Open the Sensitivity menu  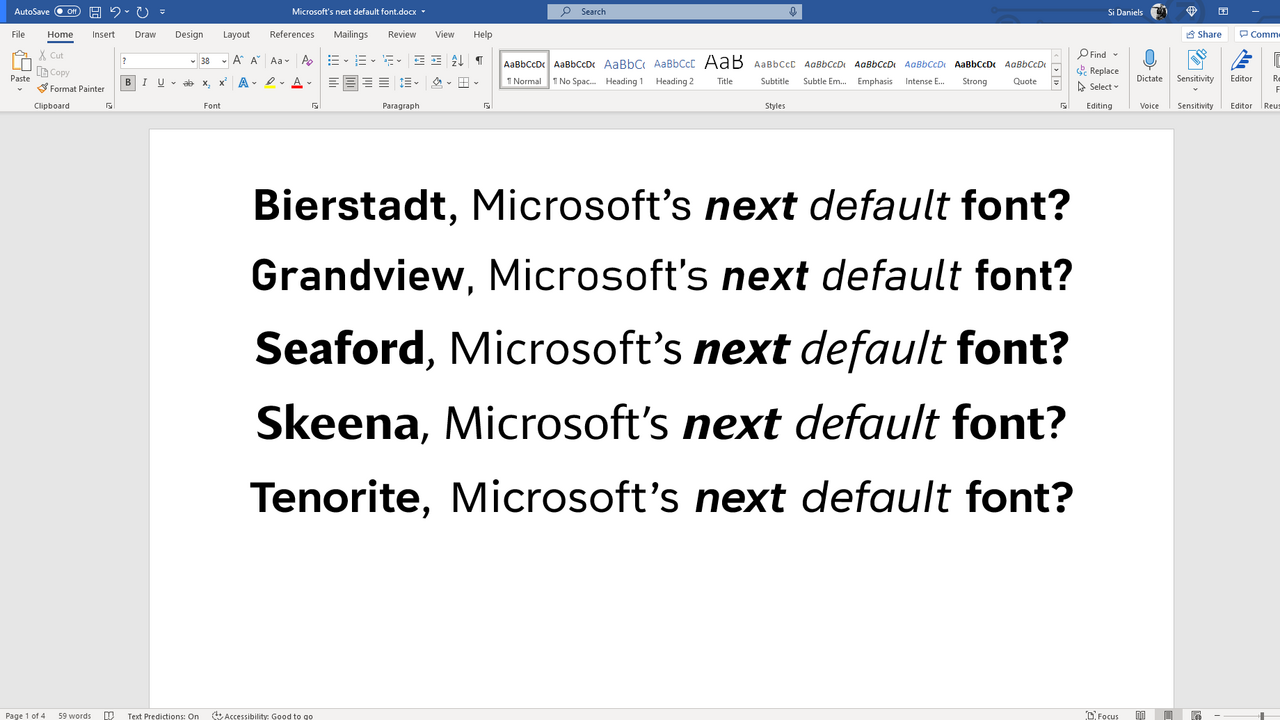(1195, 69)
